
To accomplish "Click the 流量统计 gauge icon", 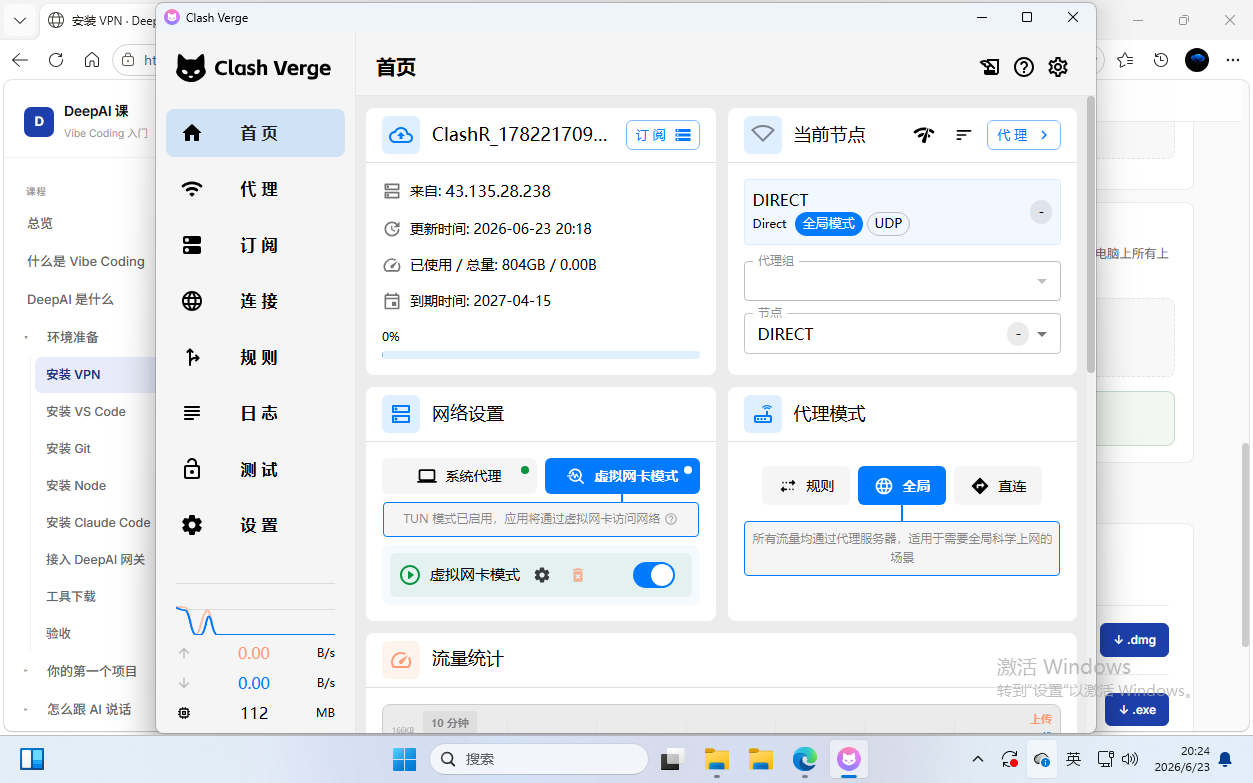I will click(401, 660).
